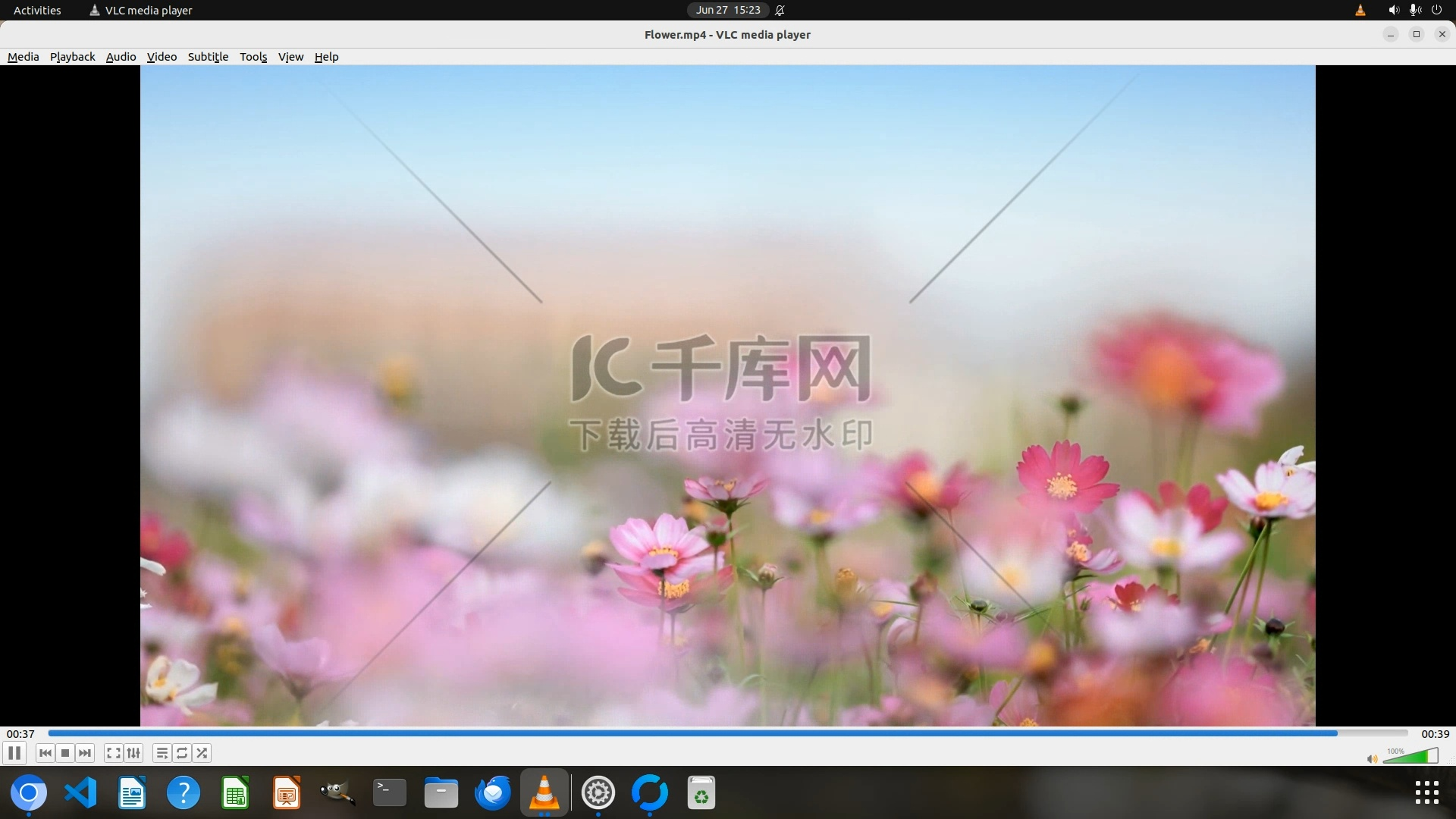Open the Media menu
Screen dimensions: 1456x819
click(23, 57)
